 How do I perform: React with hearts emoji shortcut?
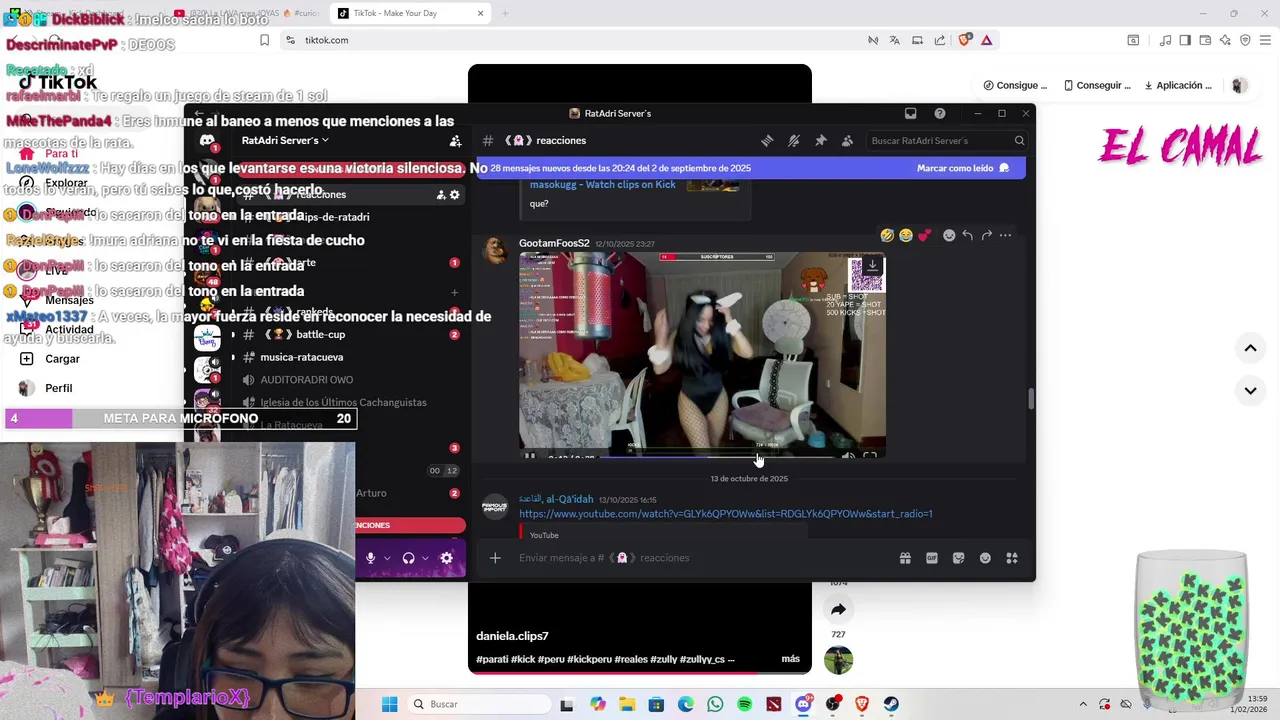[x=924, y=235]
